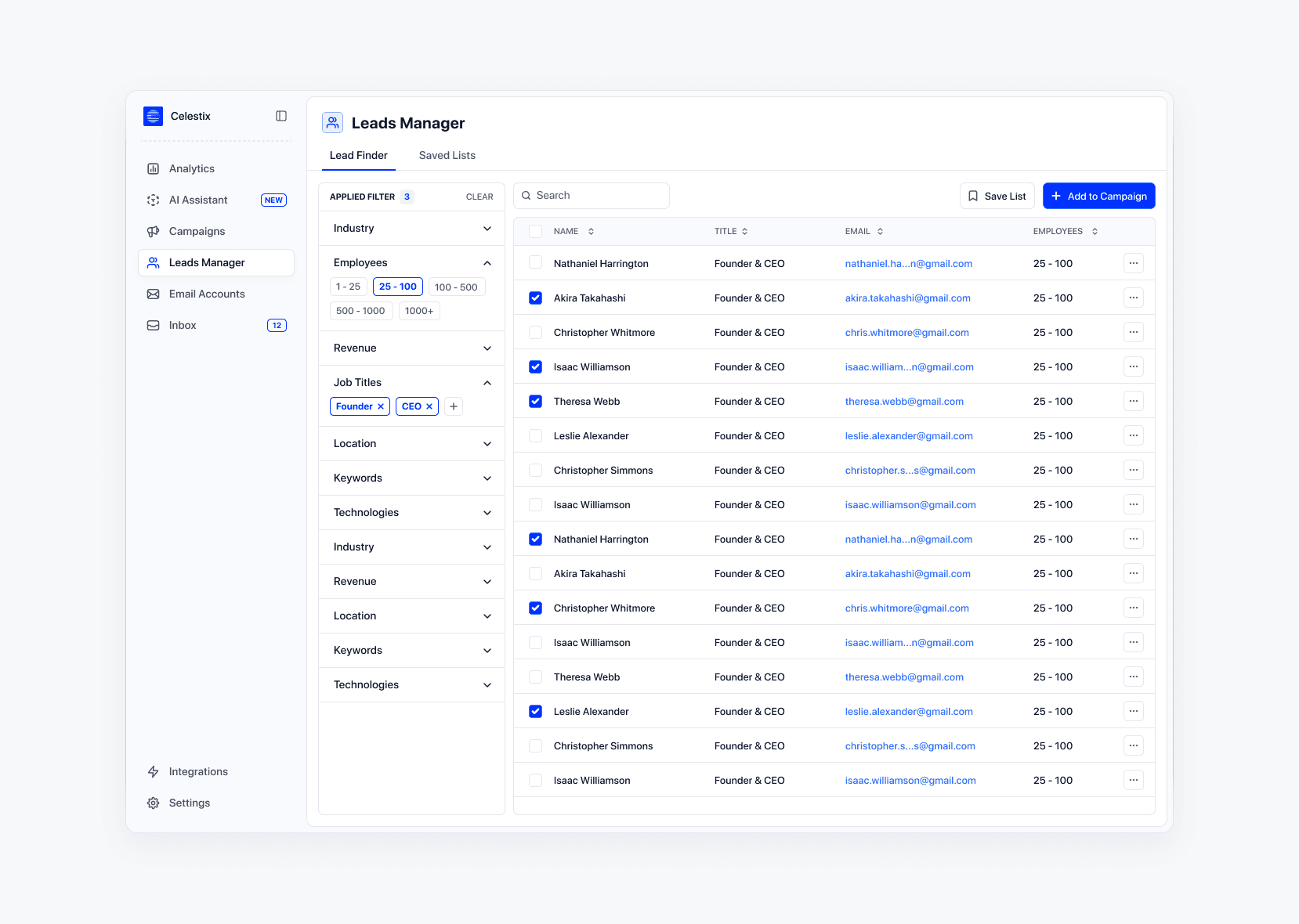Go to Campaigns in the sidebar

pyautogui.click(x=216, y=231)
